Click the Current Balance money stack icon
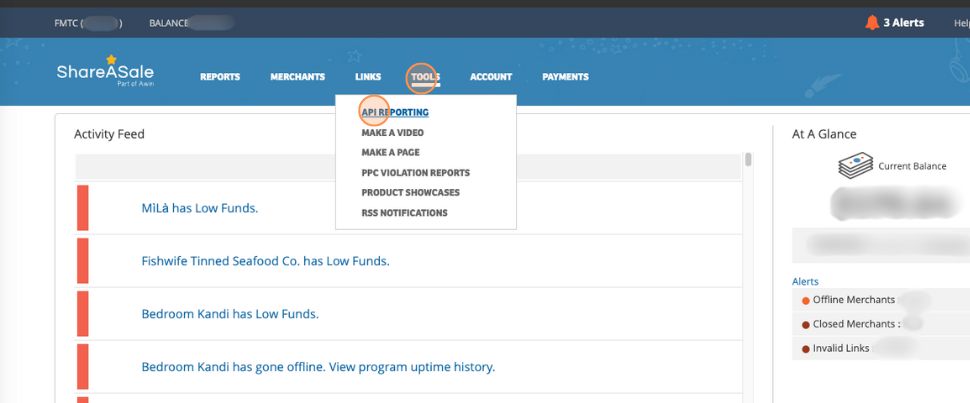 coord(855,167)
